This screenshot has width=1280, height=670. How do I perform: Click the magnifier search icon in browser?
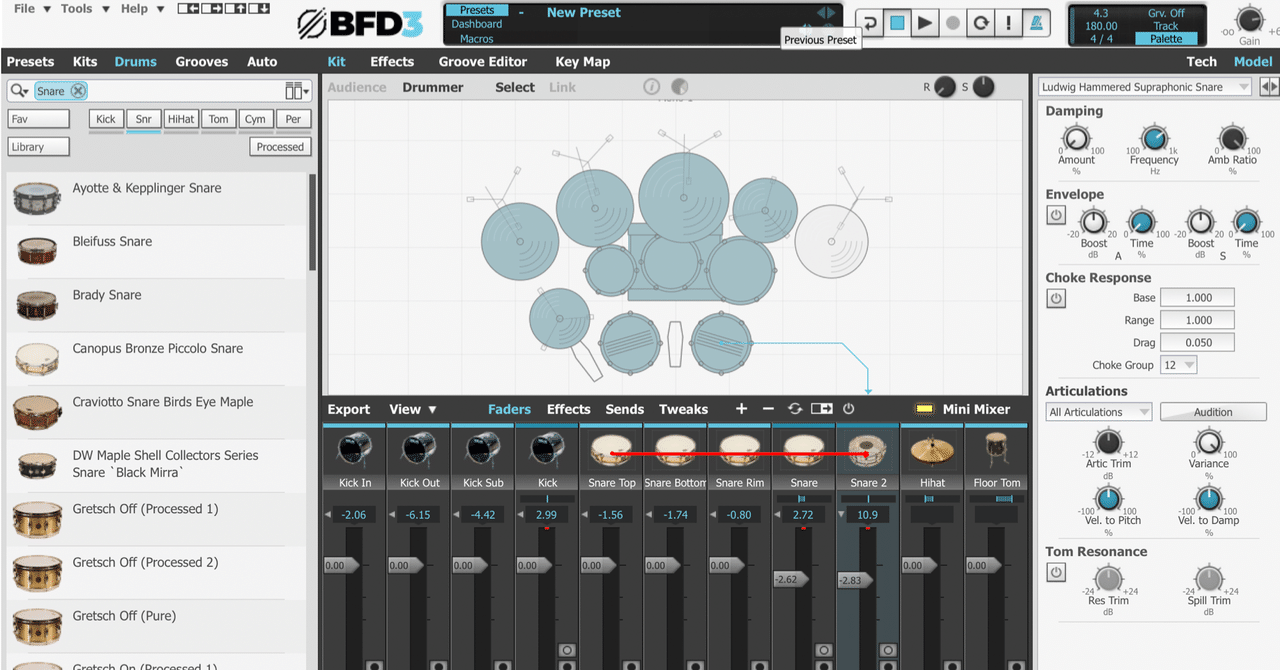pyautogui.click(x=19, y=91)
